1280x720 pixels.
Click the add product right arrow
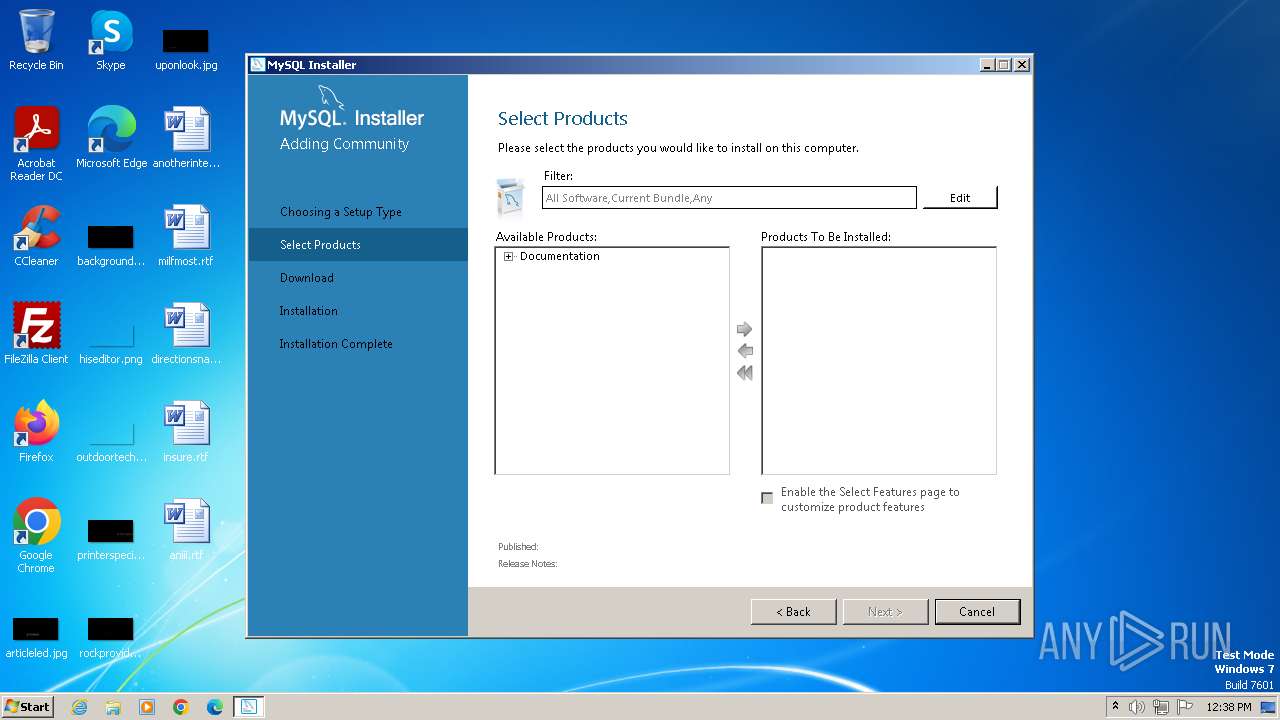744,329
